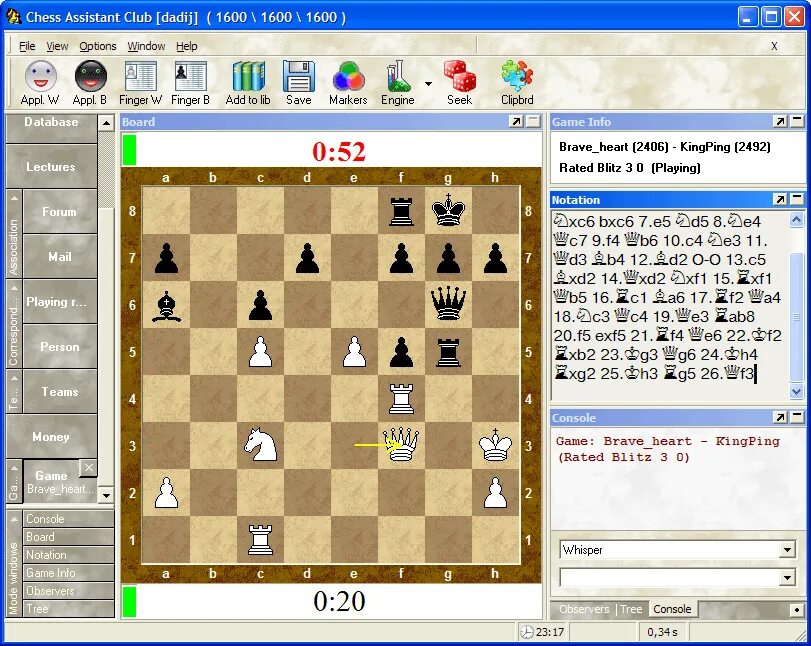Toggle the Game Info mode window
Image resolution: width=811 pixels, height=646 pixels.
point(68,573)
